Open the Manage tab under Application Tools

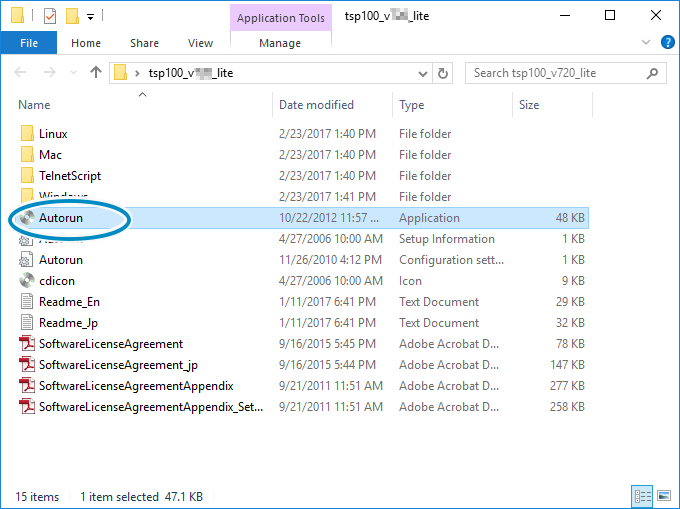tap(280, 43)
